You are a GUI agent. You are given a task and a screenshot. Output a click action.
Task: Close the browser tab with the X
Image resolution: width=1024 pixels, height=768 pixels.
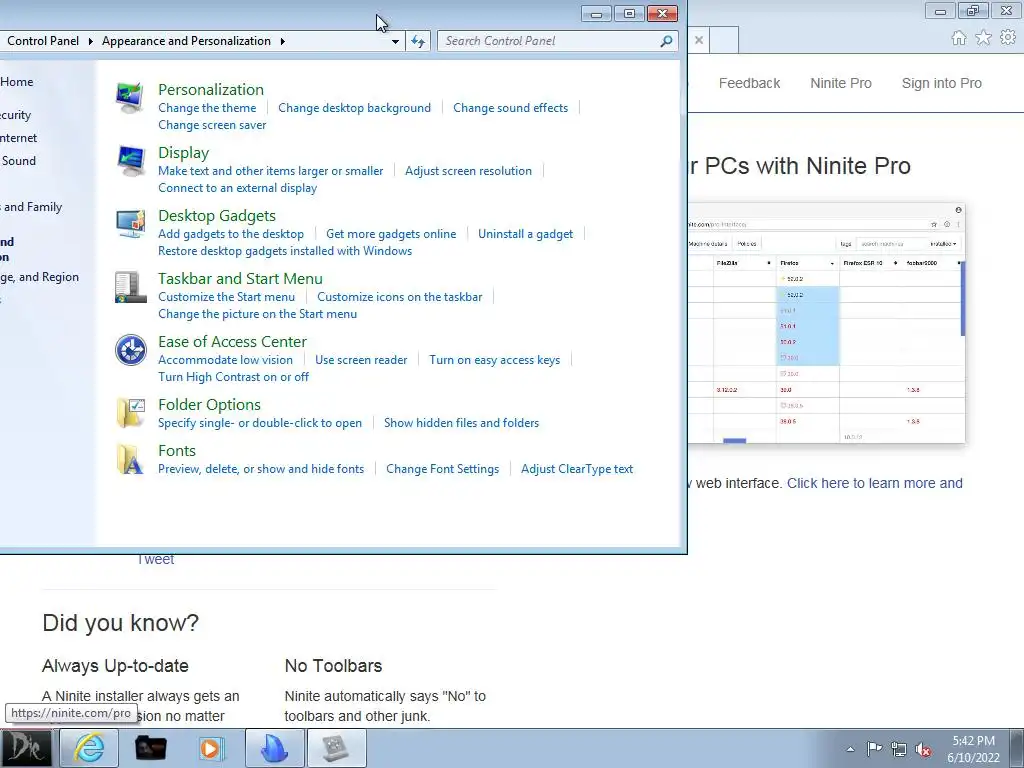(x=699, y=40)
